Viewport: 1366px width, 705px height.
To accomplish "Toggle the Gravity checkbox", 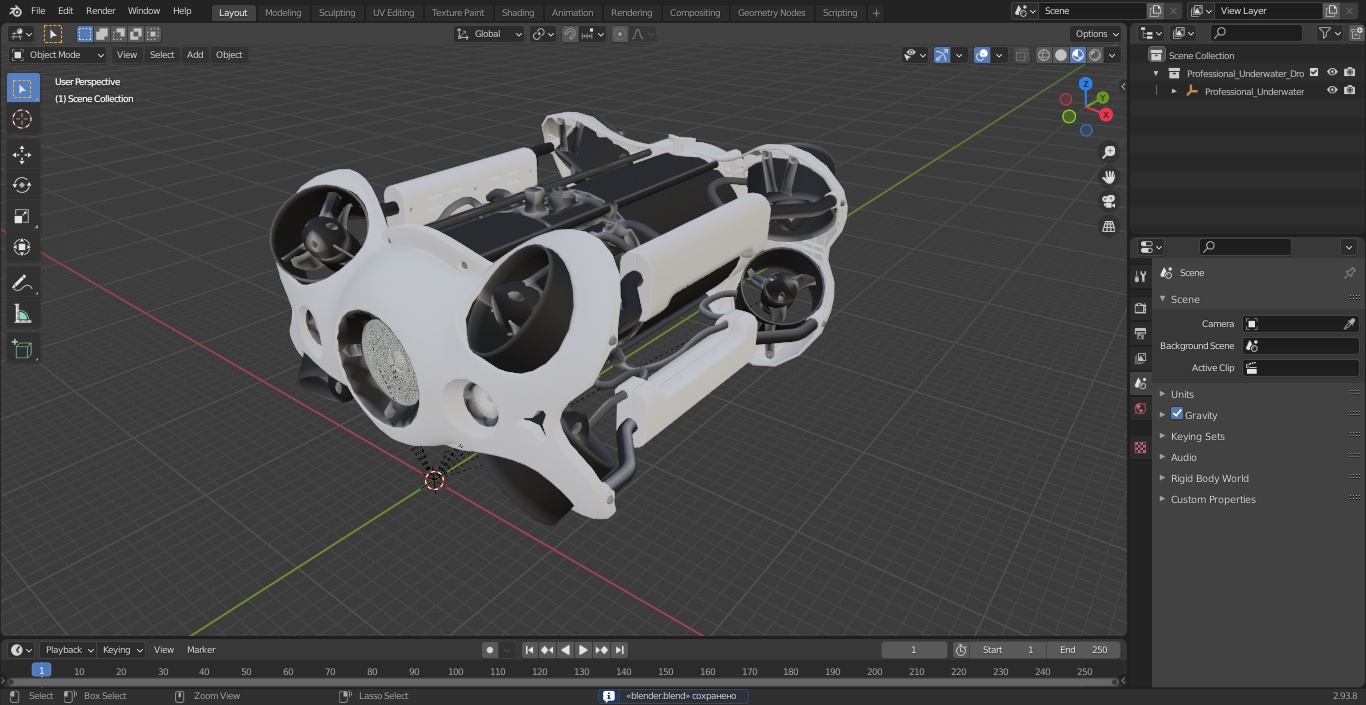I will point(1177,414).
